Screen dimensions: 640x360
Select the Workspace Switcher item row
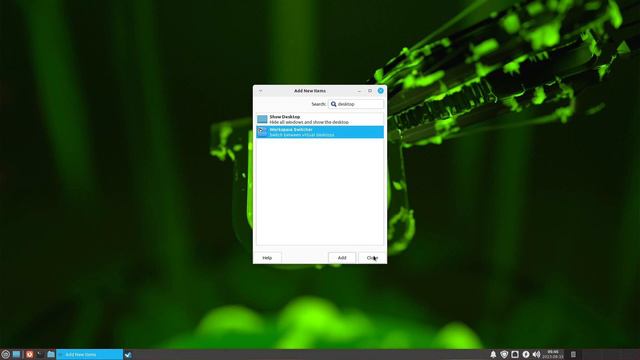pyautogui.click(x=320, y=132)
